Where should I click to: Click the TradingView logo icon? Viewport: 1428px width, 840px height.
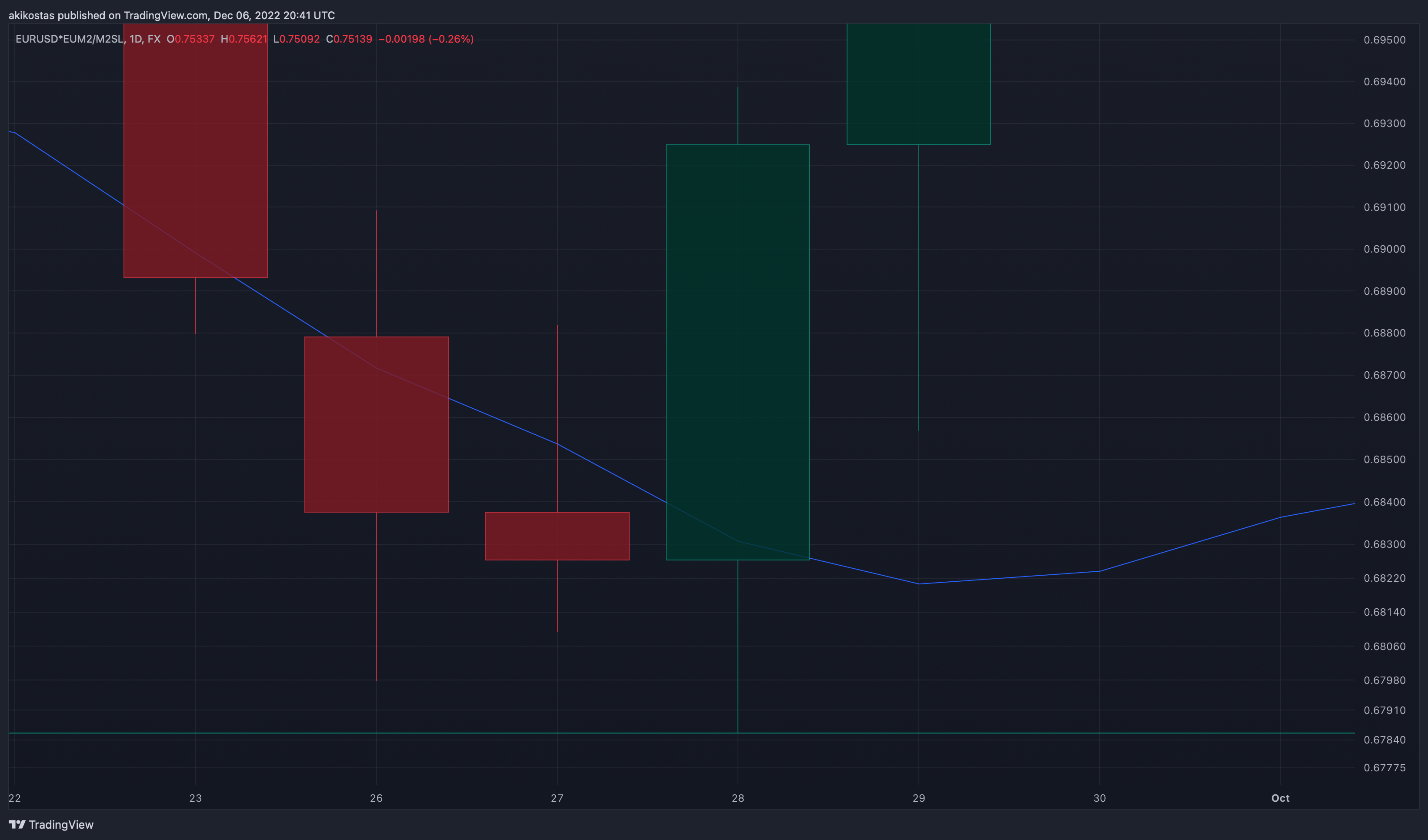[17, 824]
